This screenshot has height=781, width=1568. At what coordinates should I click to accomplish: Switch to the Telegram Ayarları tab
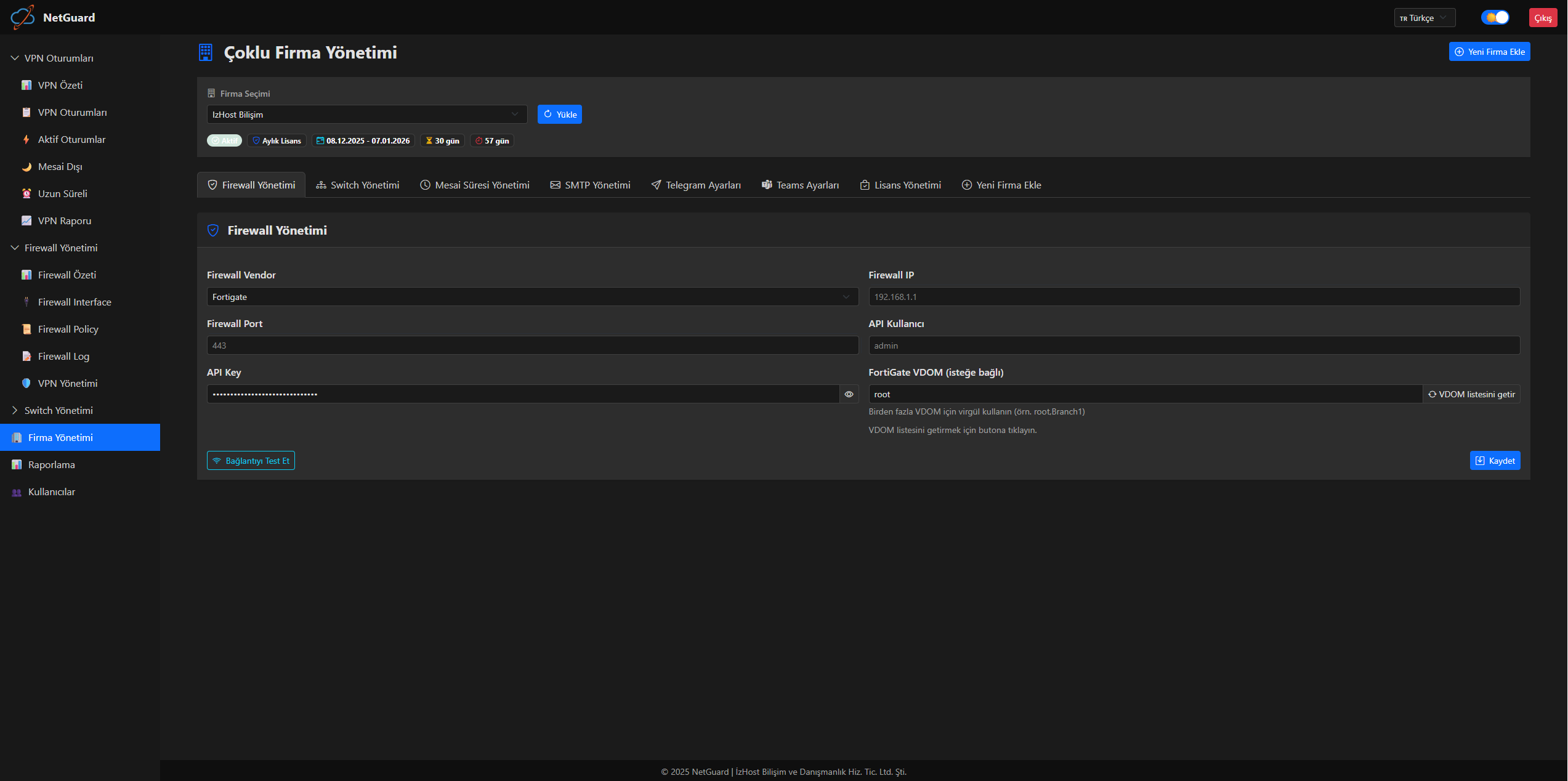[x=696, y=185]
